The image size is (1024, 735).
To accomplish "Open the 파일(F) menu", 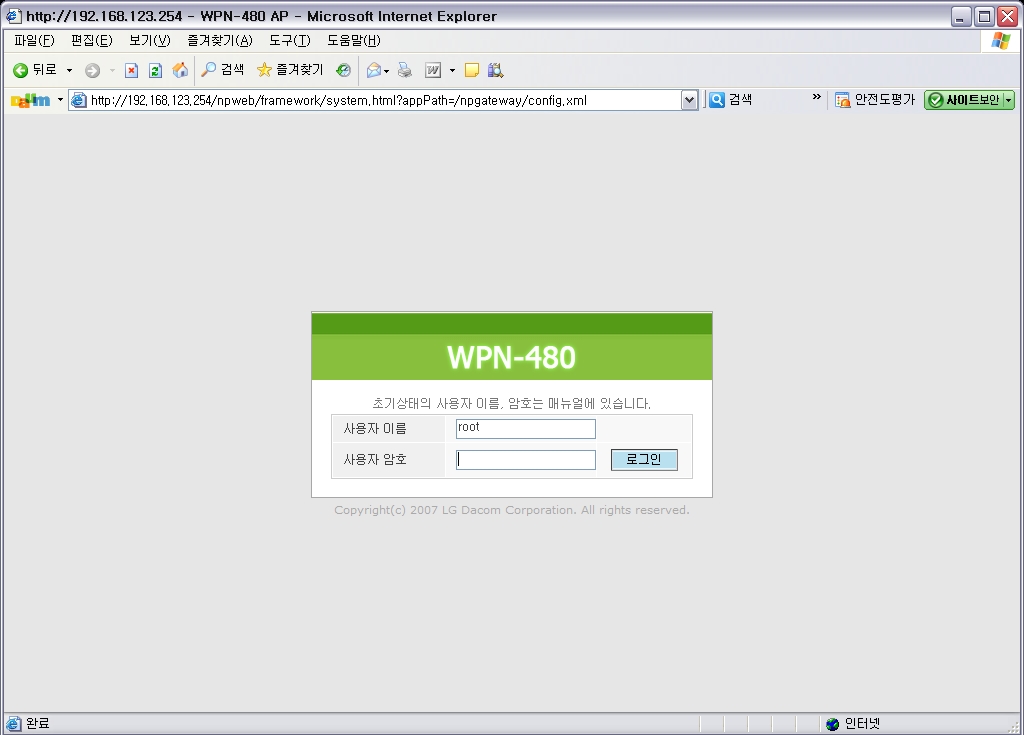I will click(x=34, y=41).
